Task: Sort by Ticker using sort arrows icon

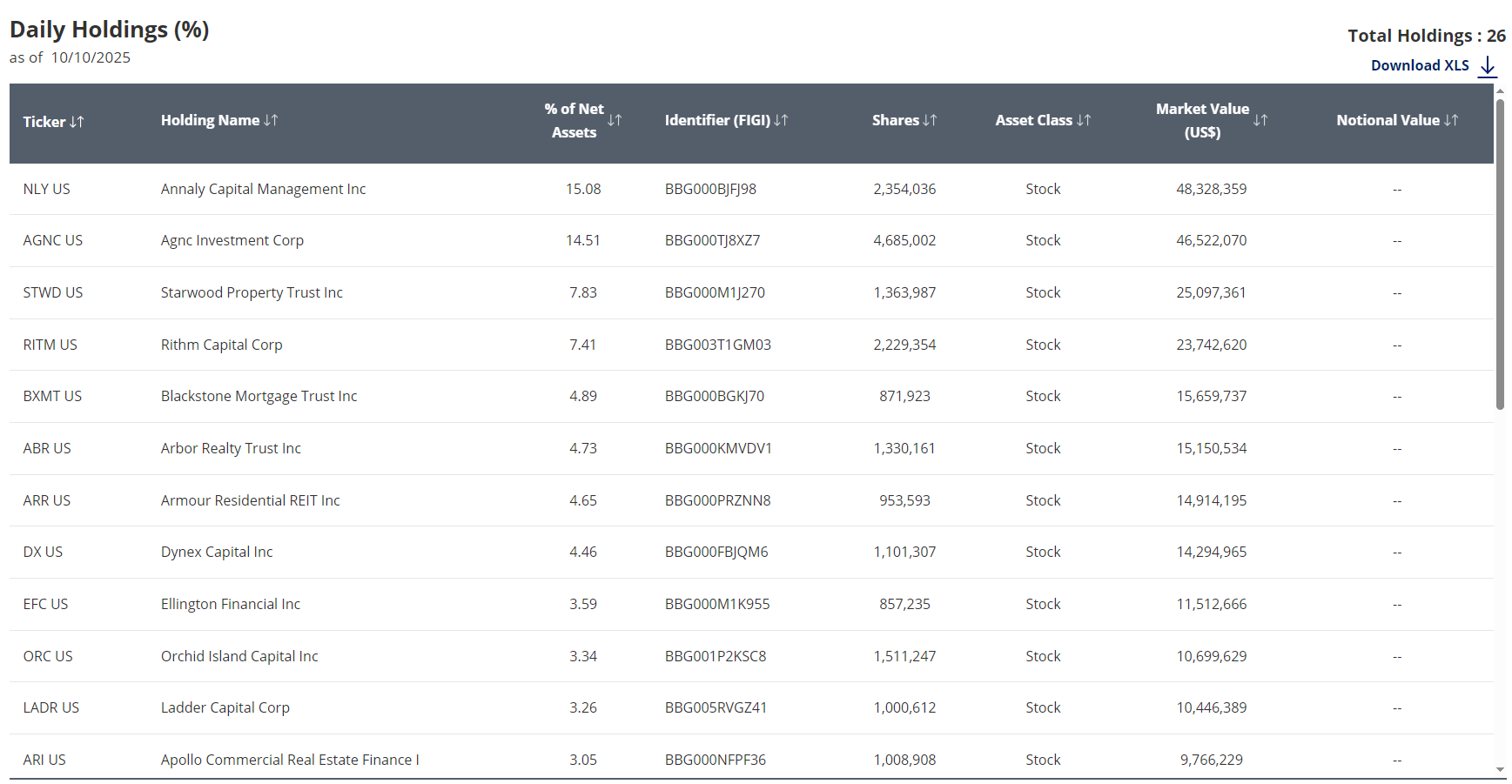Action: (x=77, y=122)
